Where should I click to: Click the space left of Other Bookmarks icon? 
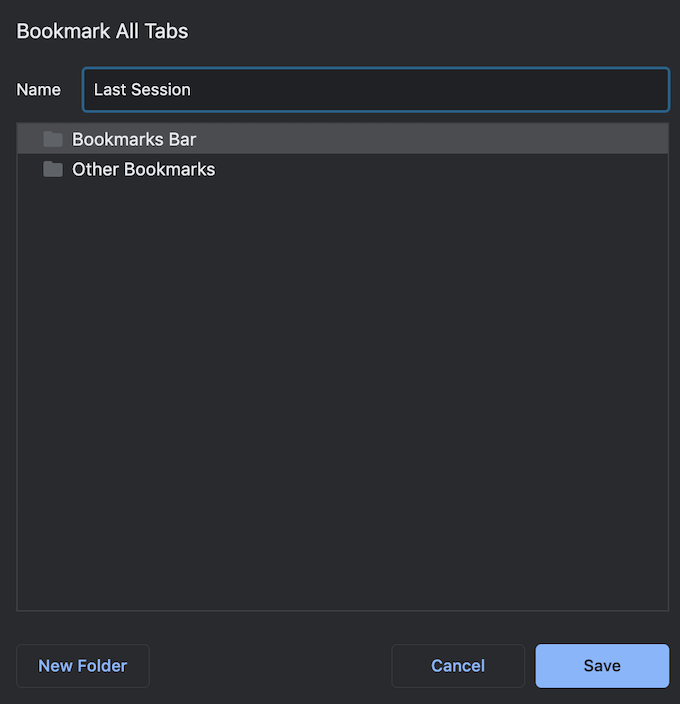29,170
